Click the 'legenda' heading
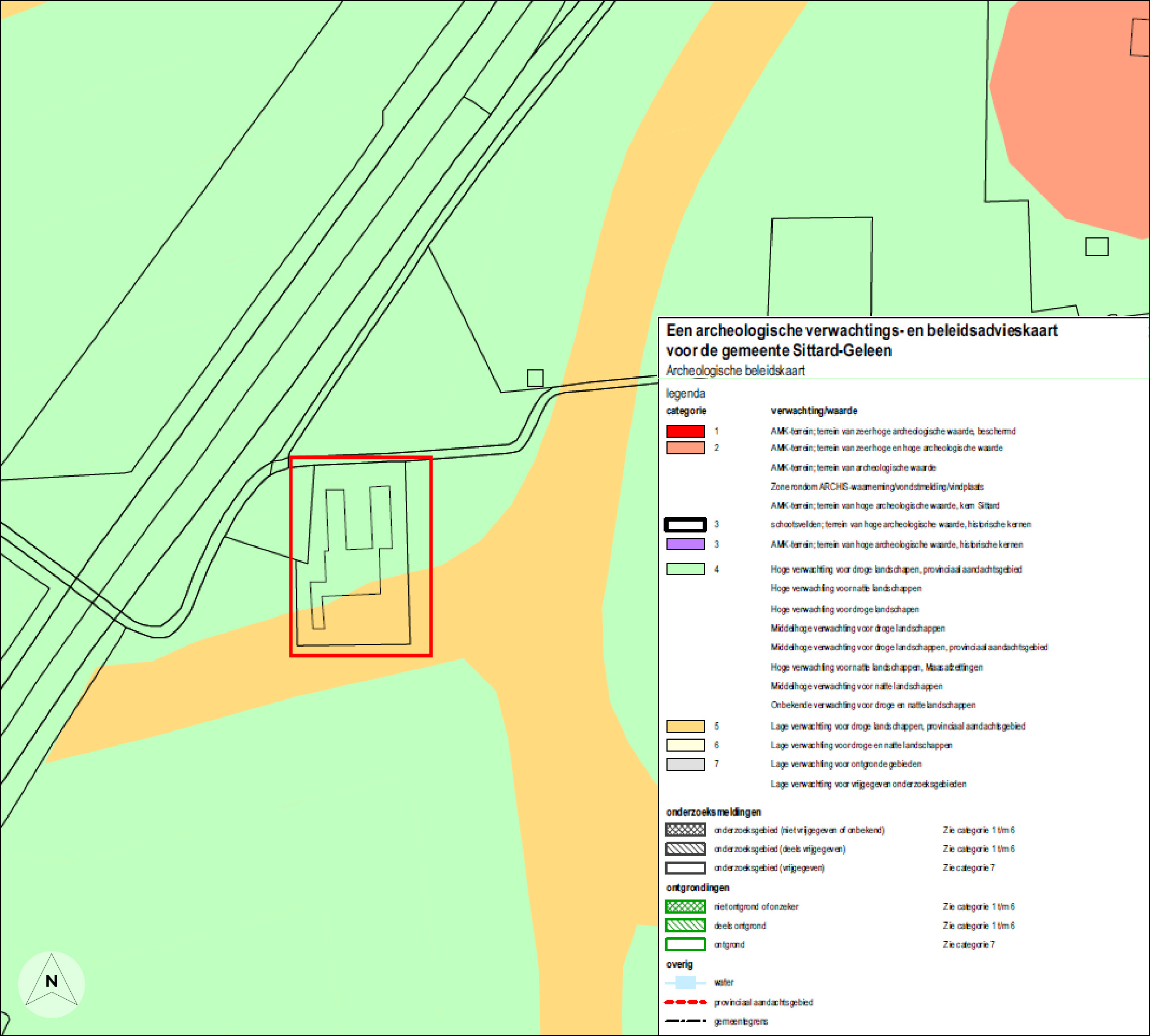Screen dimensions: 1150x1036 coord(685,393)
